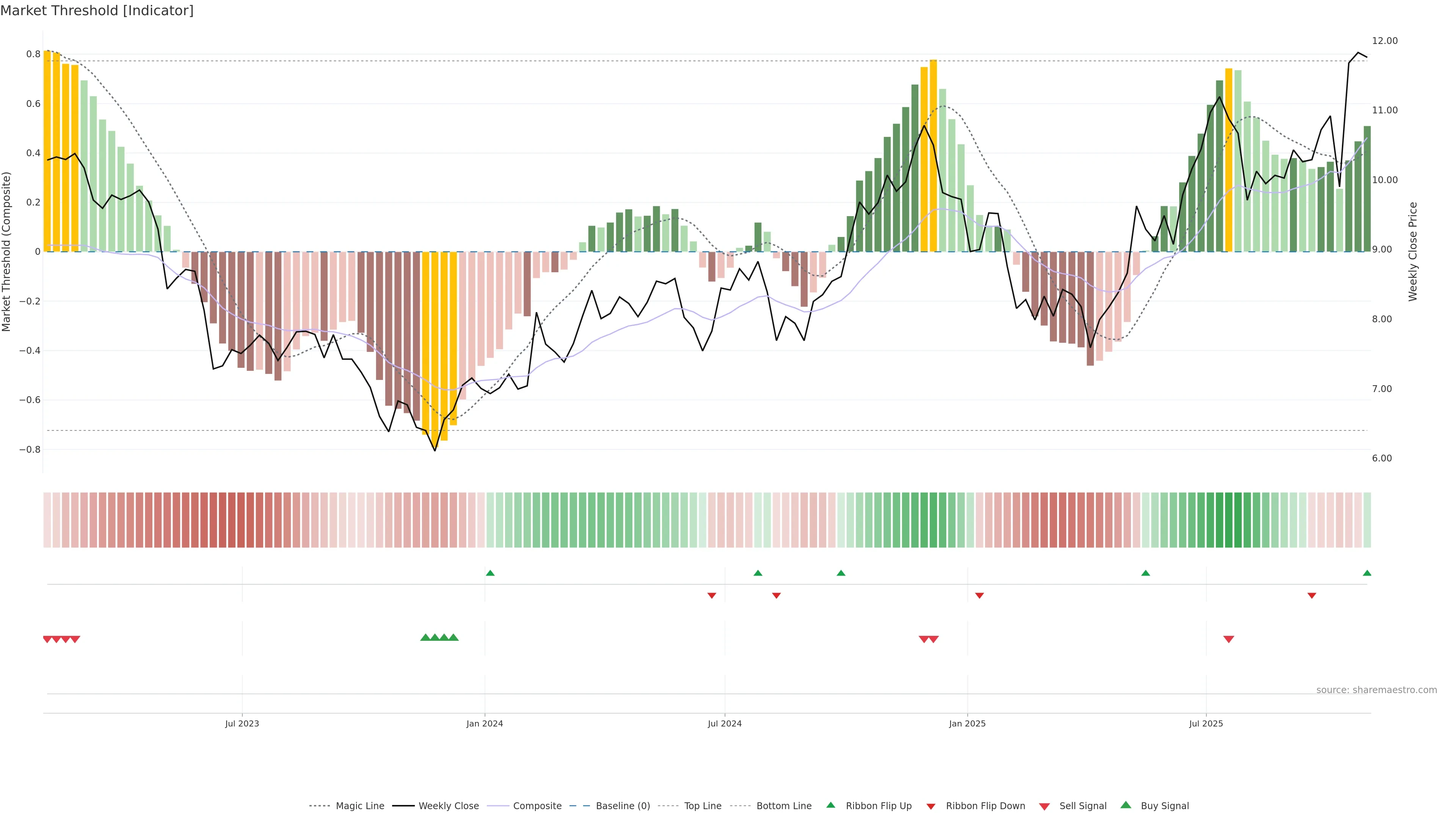Viewport: 1456px width, 819px height.
Task: Click the leftmost red Sell Signal triangle
Action: (47, 639)
